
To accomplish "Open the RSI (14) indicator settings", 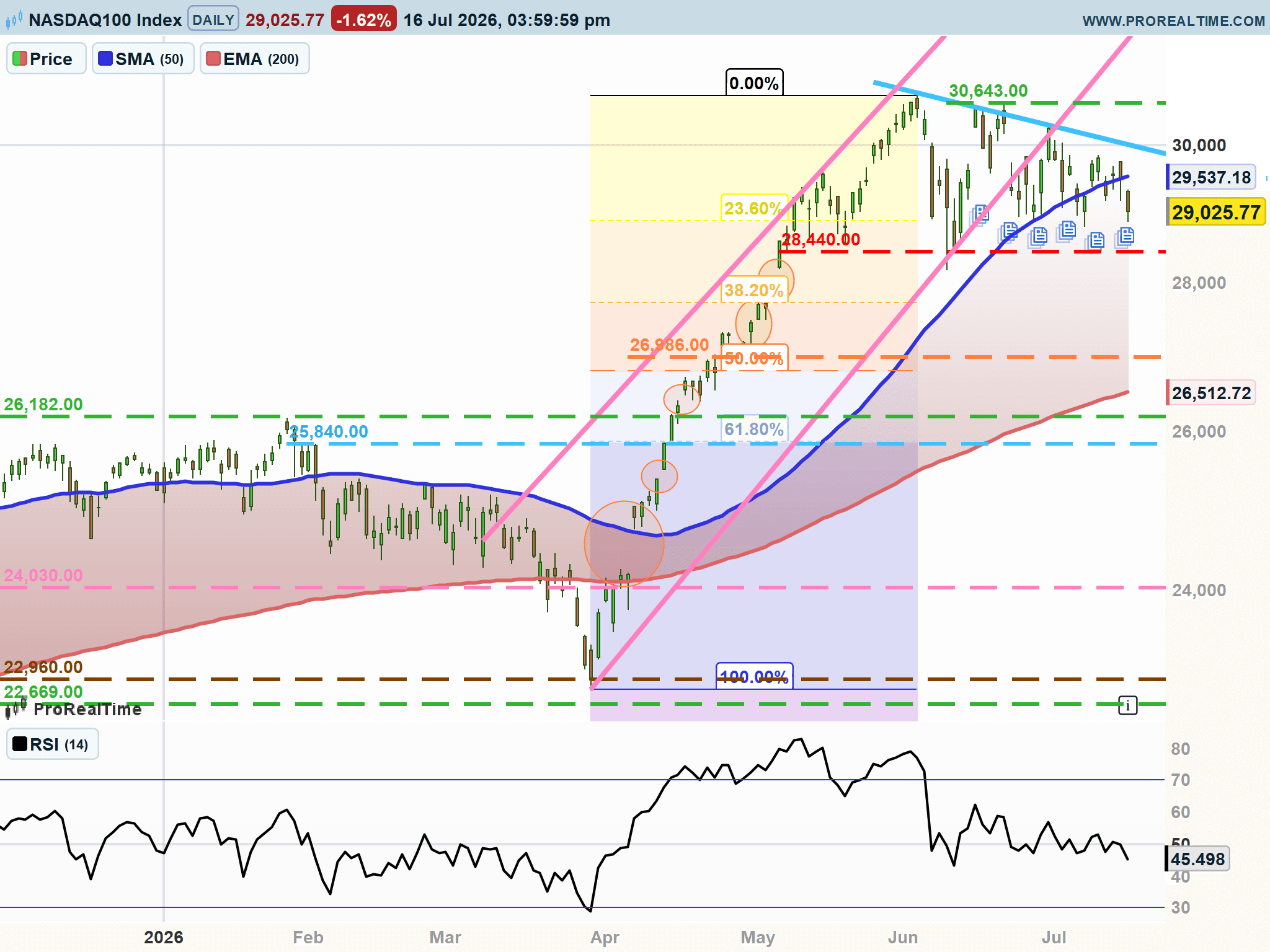I will click(53, 744).
